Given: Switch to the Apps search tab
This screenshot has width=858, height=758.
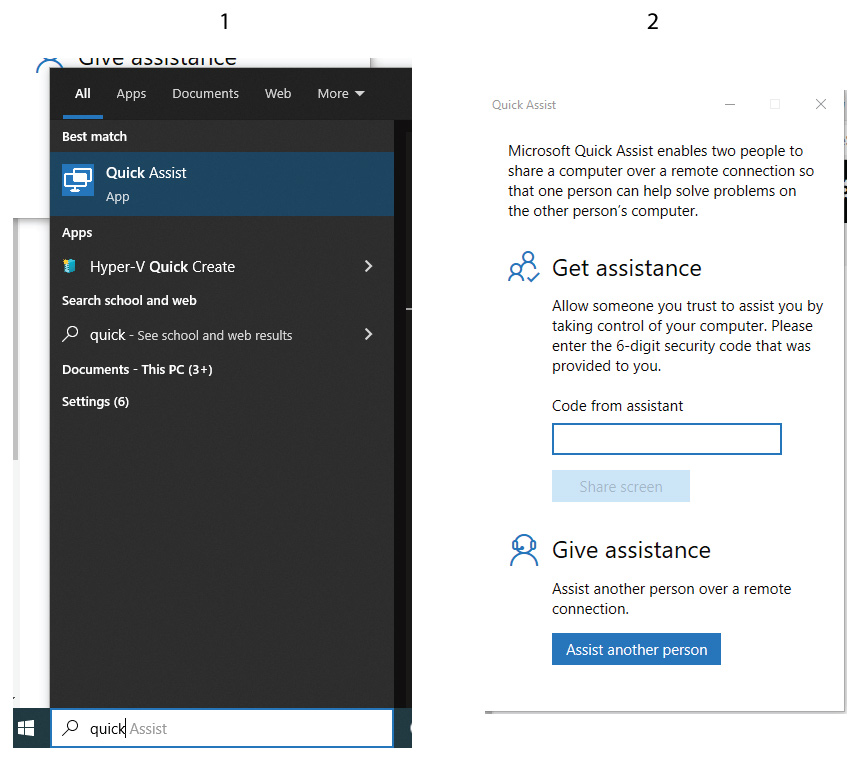Looking at the screenshot, I should point(131,94).
